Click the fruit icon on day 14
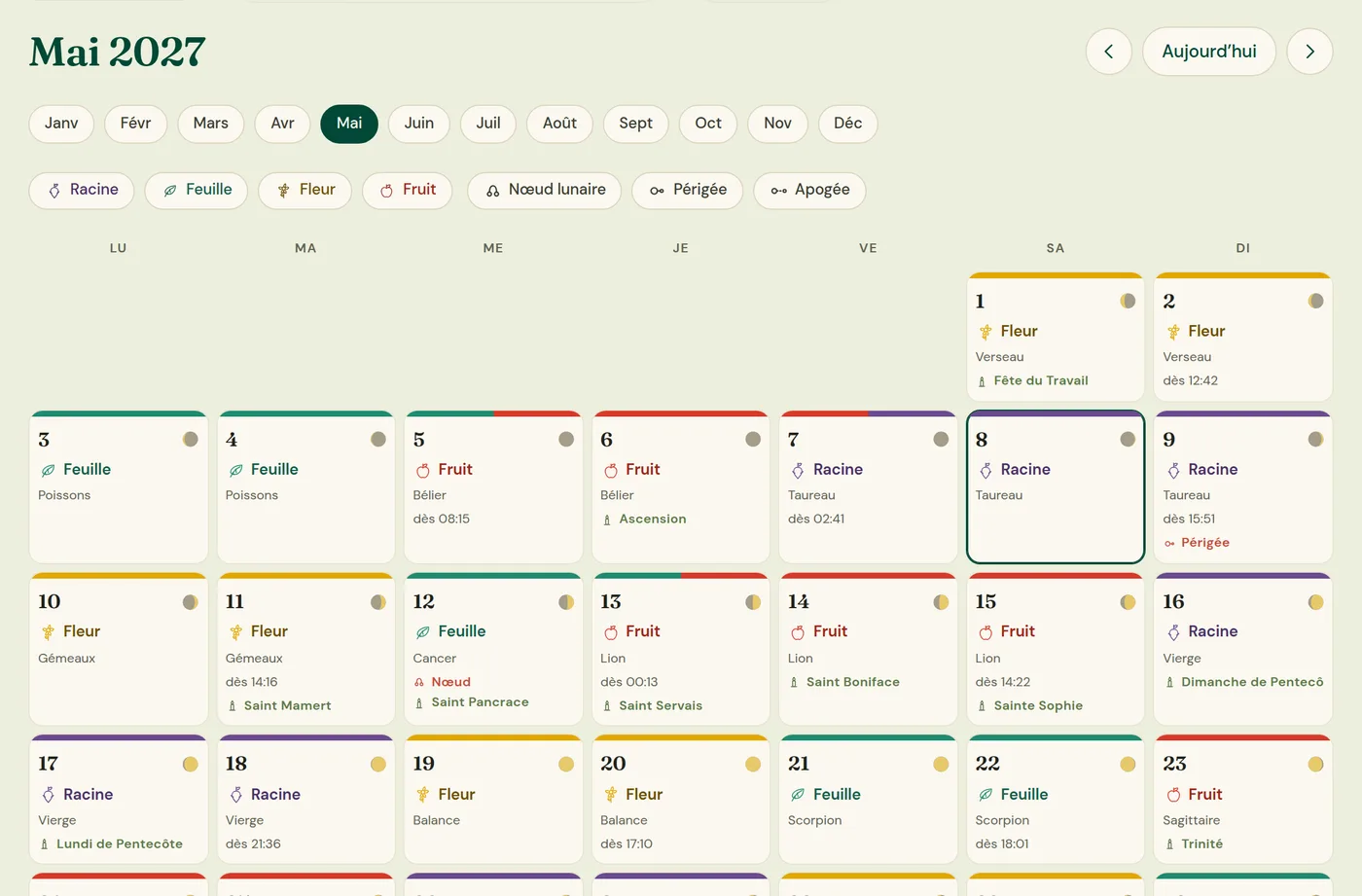Image resolution: width=1362 pixels, height=896 pixels. [x=798, y=632]
